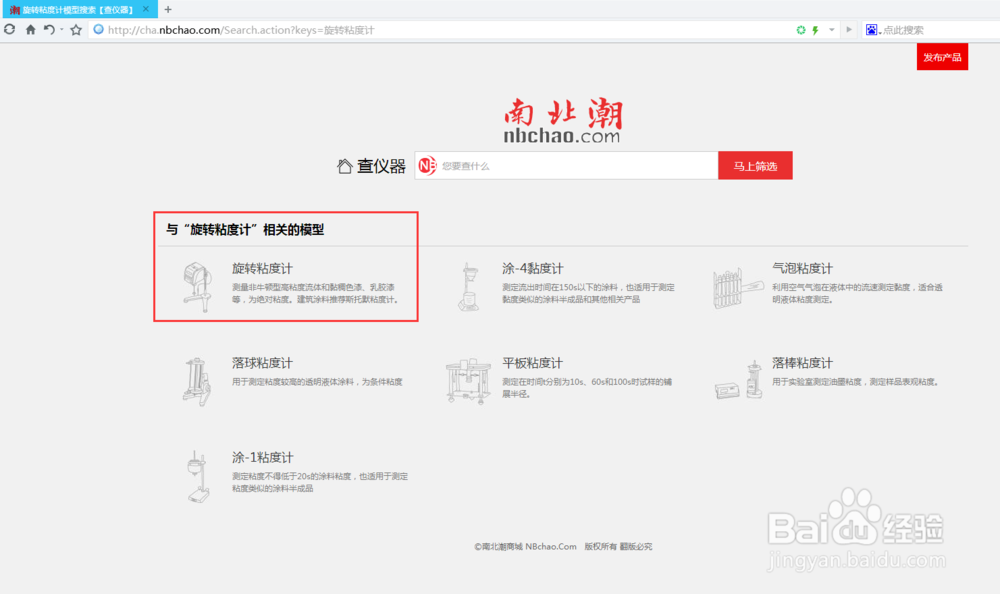This screenshot has height=594, width=1000.
Task: Click the 落棒粘度计 instrument thumbnail
Action: (x=738, y=381)
